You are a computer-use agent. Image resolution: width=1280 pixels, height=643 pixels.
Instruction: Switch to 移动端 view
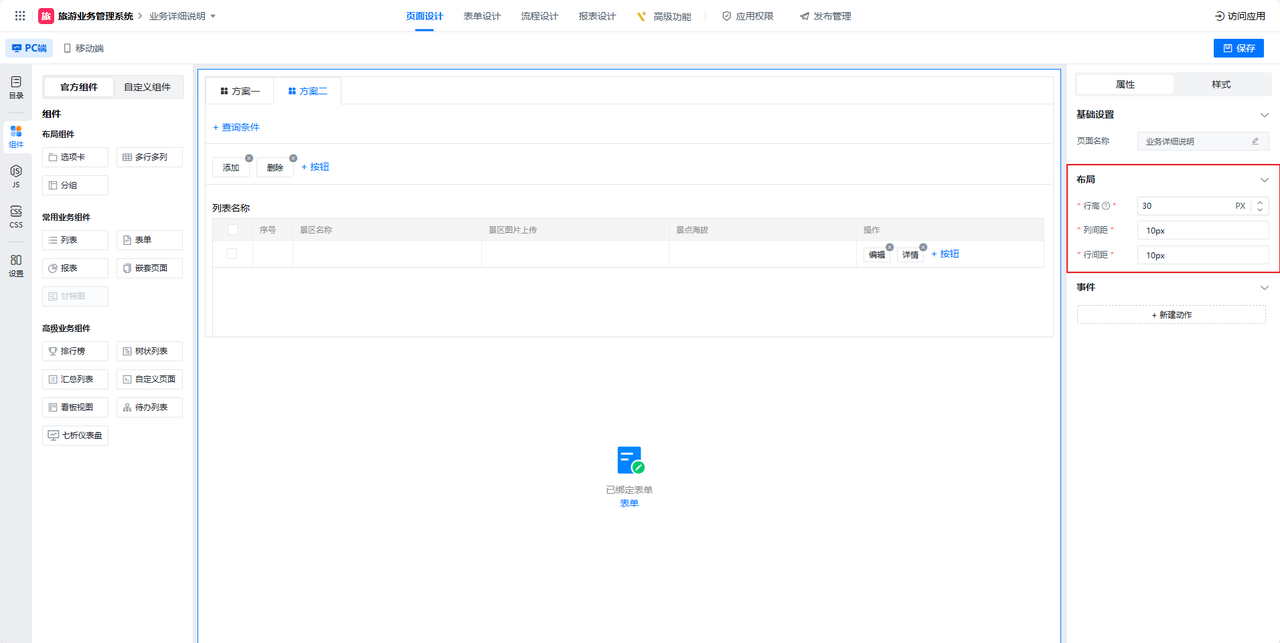[83, 48]
